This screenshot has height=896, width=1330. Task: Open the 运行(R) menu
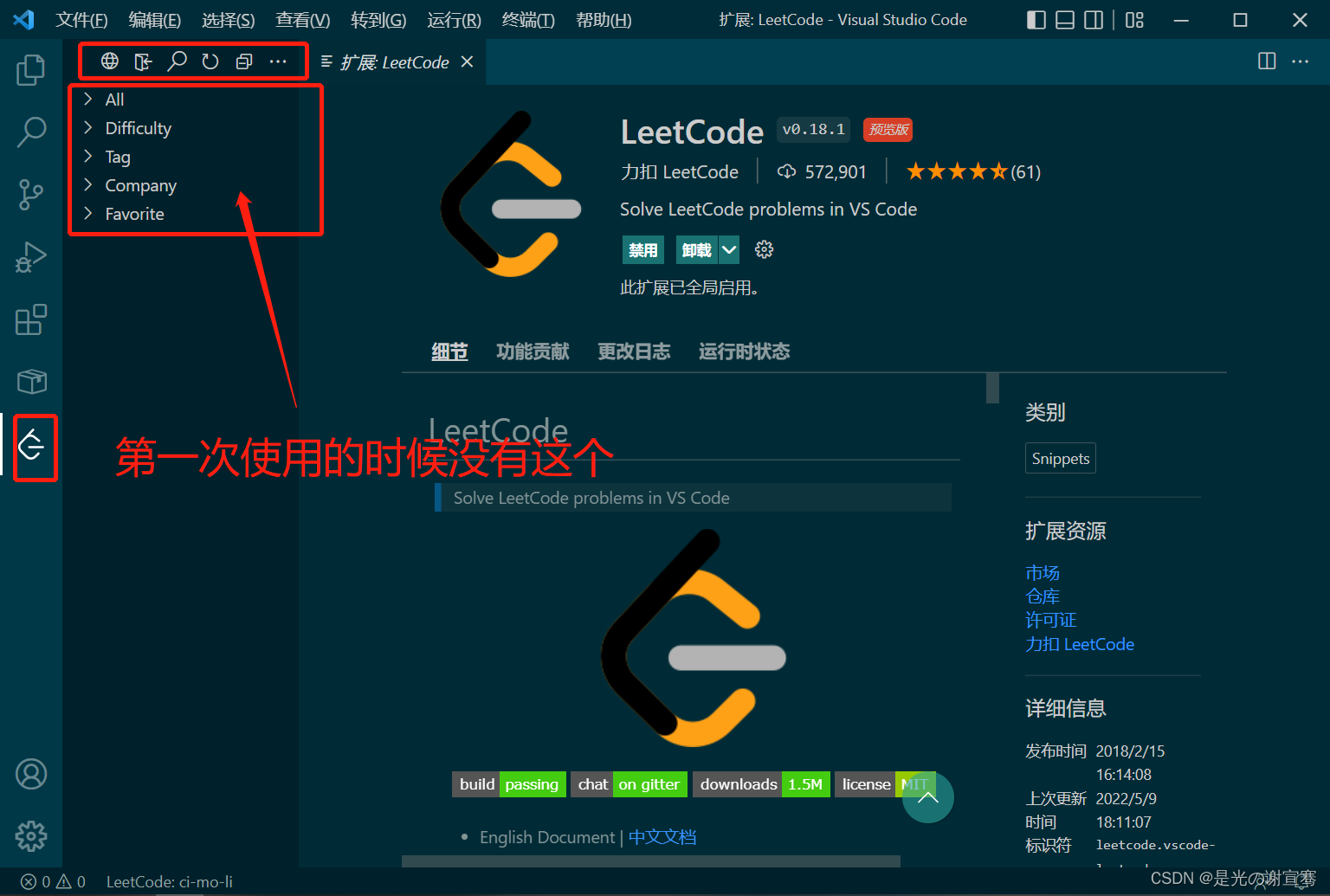454,20
